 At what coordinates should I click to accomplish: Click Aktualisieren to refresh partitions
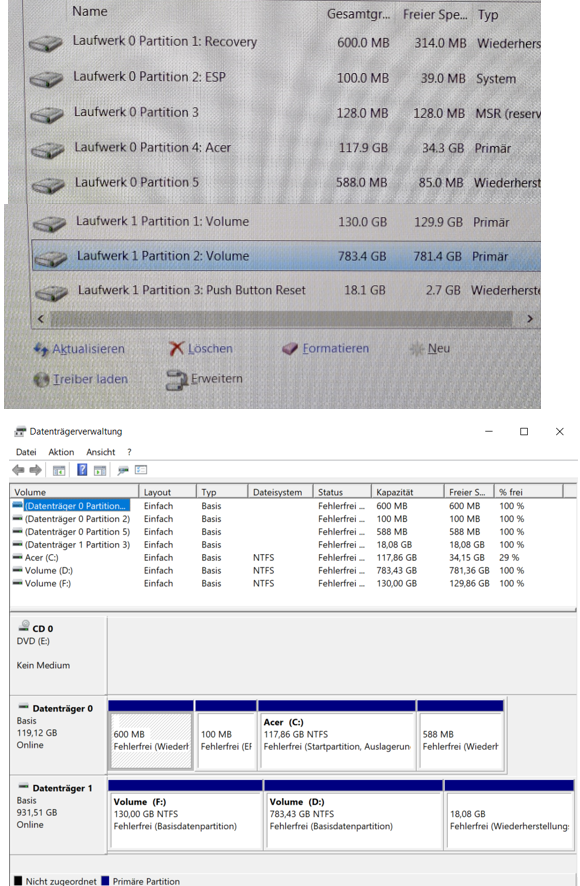[79, 349]
